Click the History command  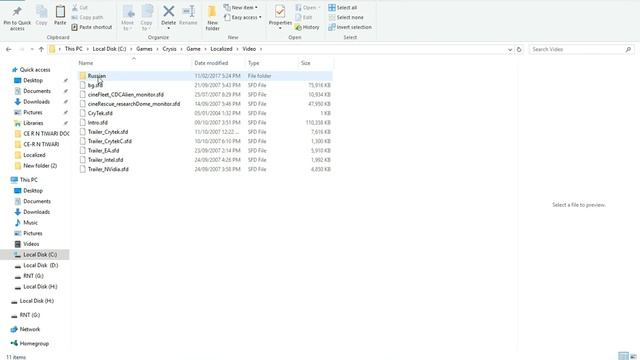click(307, 27)
